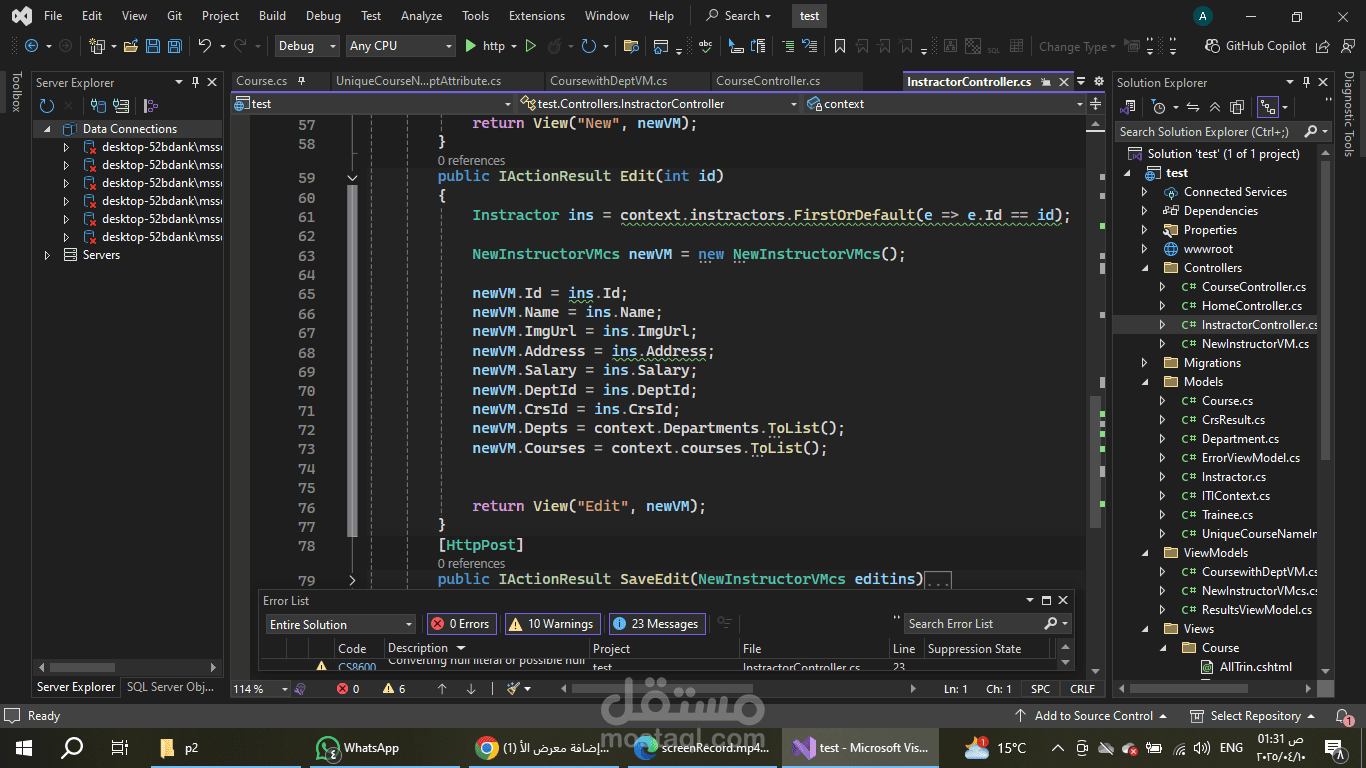Toggle the 0 Errors filter button
Viewport: 1366px width, 768px height.
(461, 624)
